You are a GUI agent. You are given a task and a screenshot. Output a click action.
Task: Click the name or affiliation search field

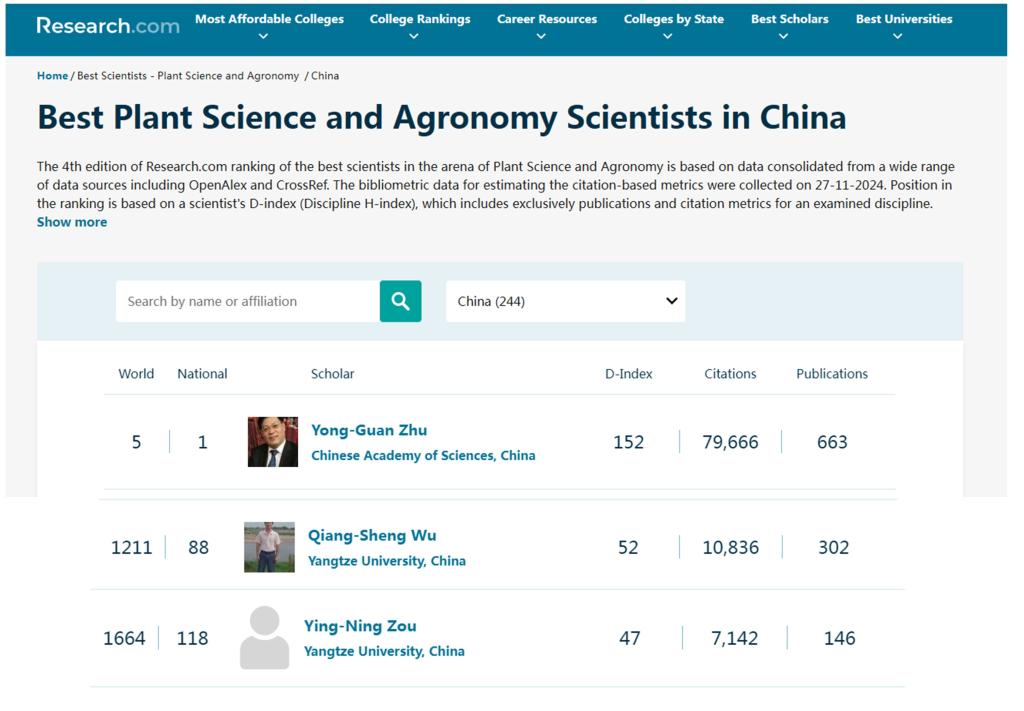[x=247, y=301]
